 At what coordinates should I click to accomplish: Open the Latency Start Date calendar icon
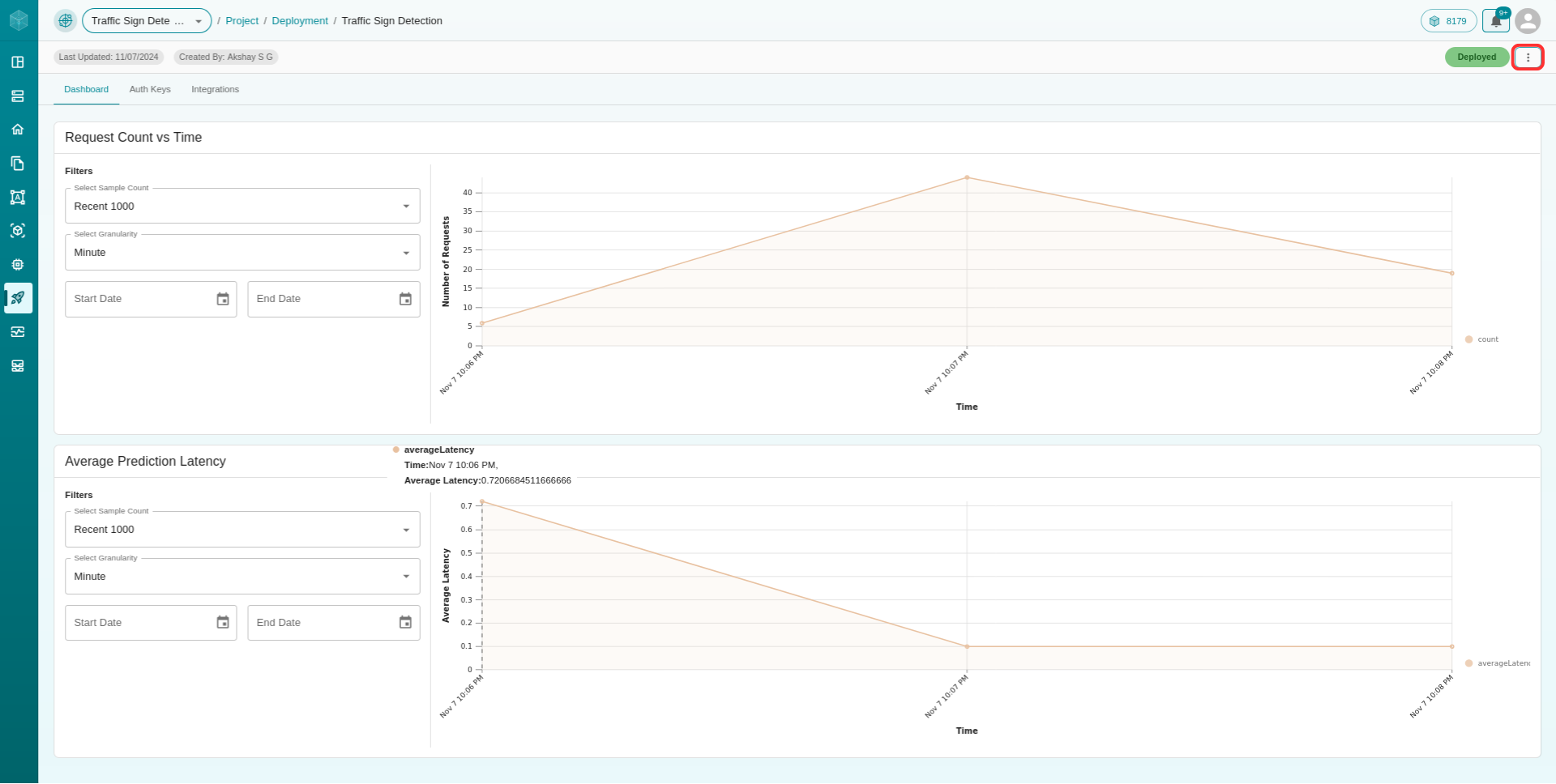(223, 623)
